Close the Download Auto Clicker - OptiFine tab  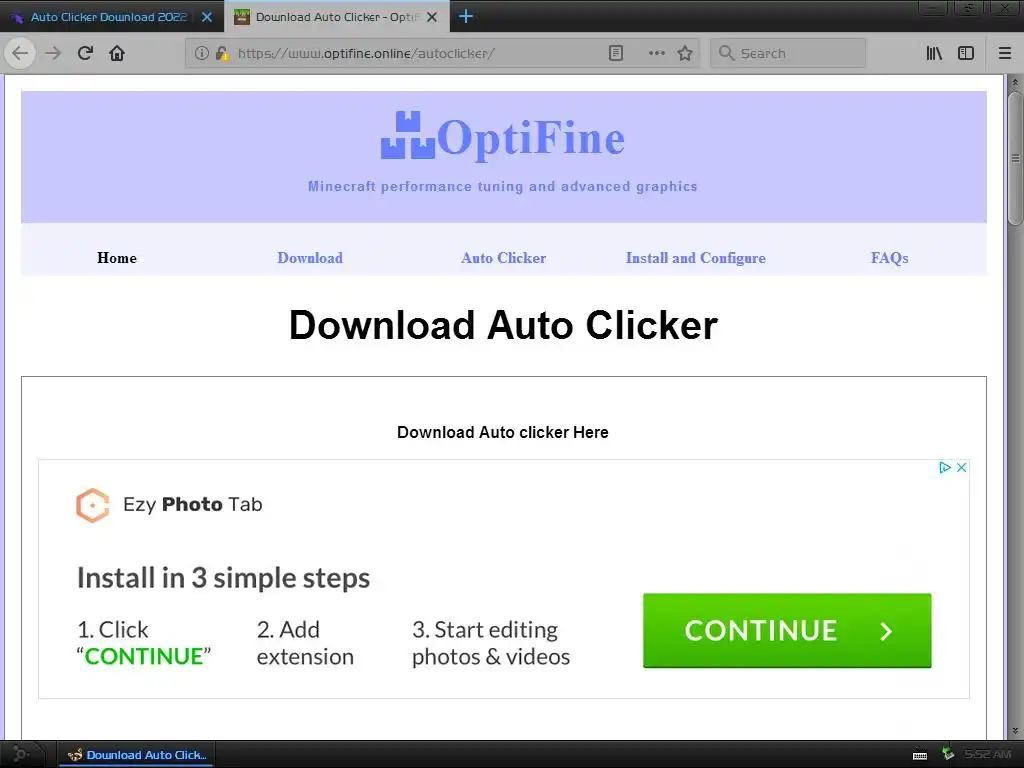tap(432, 17)
